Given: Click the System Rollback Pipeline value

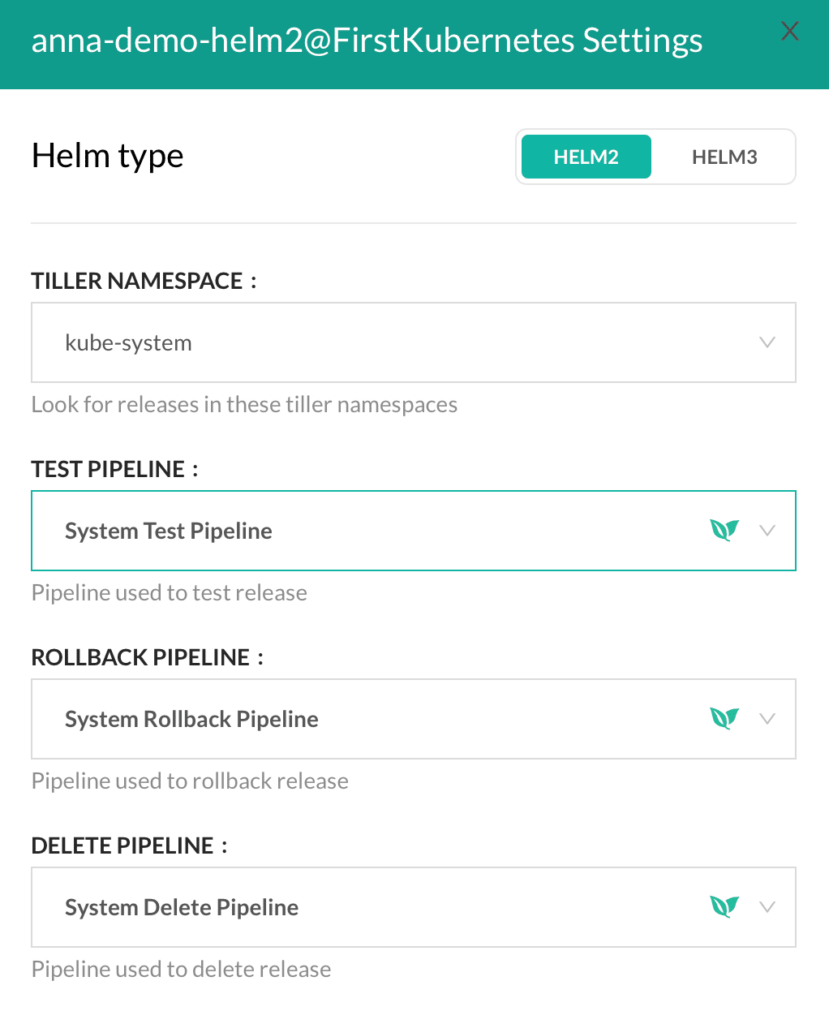Looking at the screenshot, I should [191, 719].
